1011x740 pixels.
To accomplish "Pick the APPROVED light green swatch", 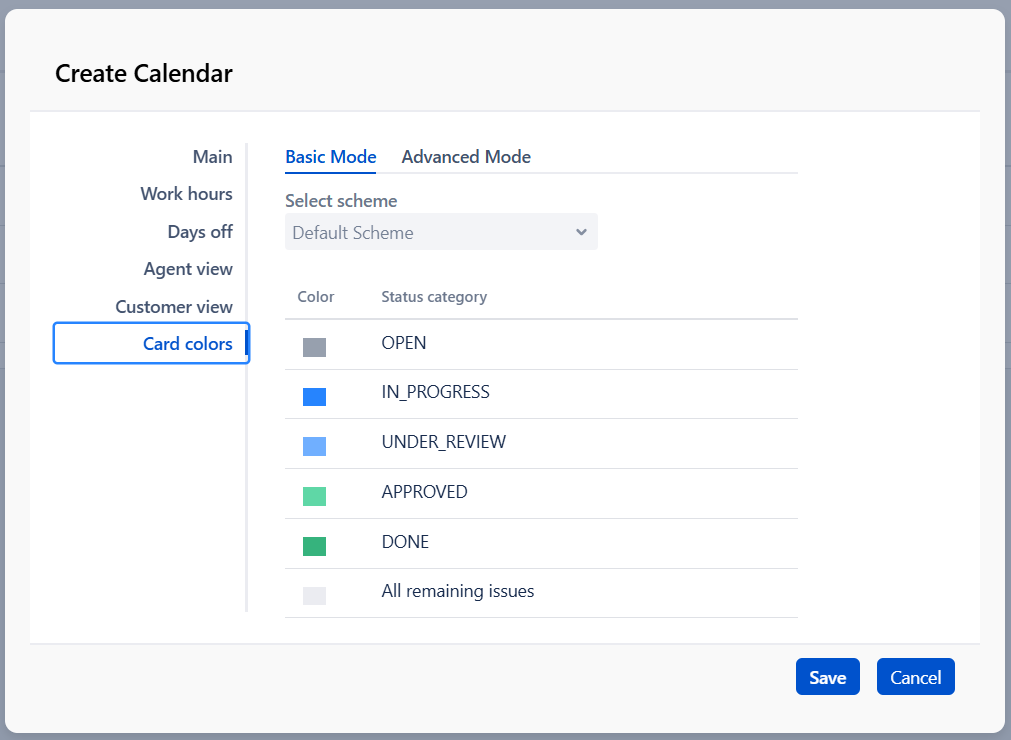I will pos(314,496).
